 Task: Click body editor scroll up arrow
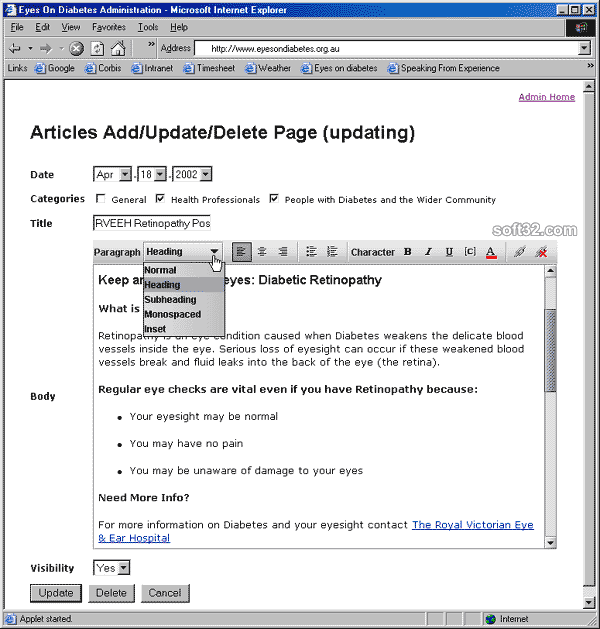pyautogui.click(x=551, y=271)
